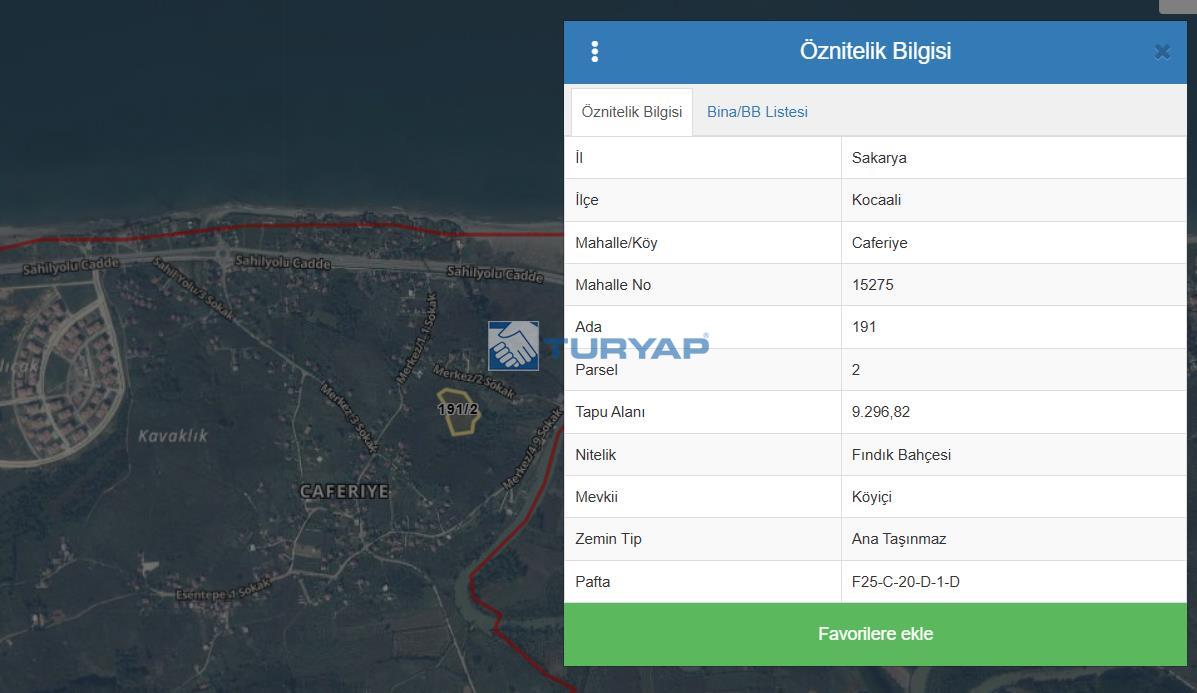This screenshot has height=693, width=1197.
Task: Click the Pafta value F25-C-20-D-1-D
Action: (x=905, y=582)
